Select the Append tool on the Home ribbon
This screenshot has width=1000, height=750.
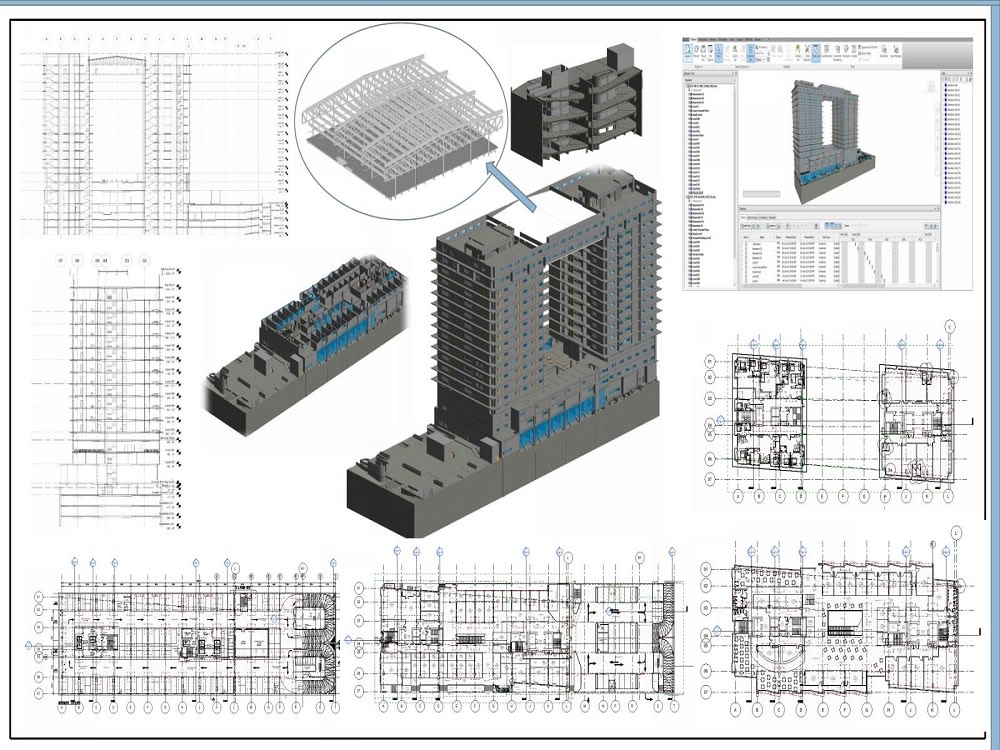tap(688, 51)
